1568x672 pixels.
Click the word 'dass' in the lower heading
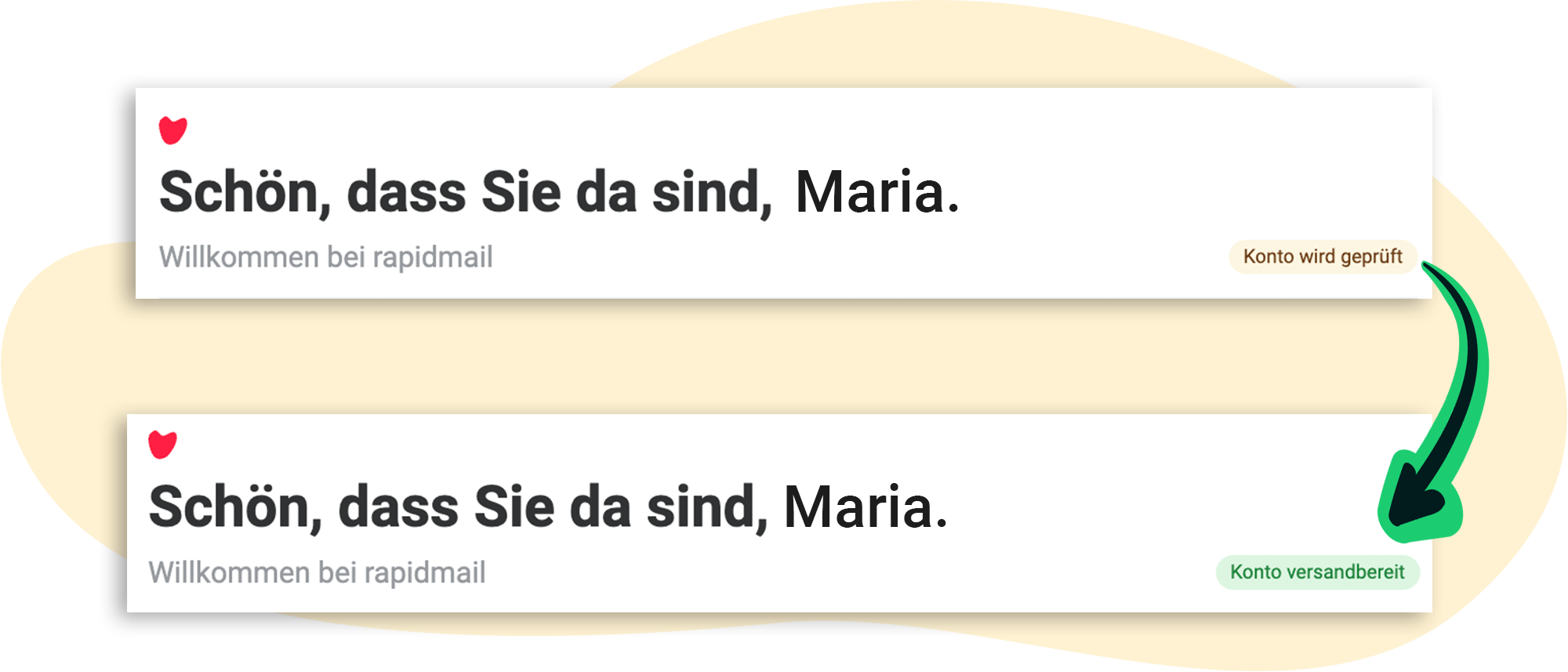tap(398, 508)
